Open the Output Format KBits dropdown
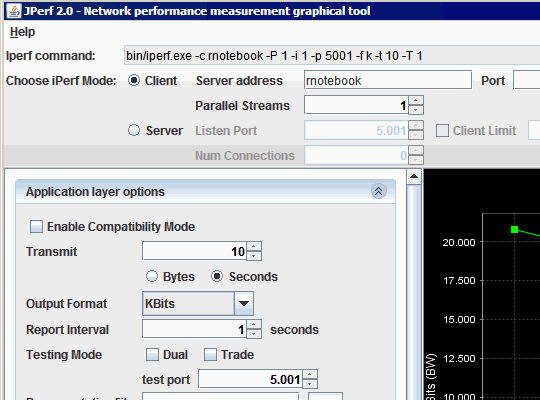This screenshot has height=400, width=540. click(x=244, y=304)
